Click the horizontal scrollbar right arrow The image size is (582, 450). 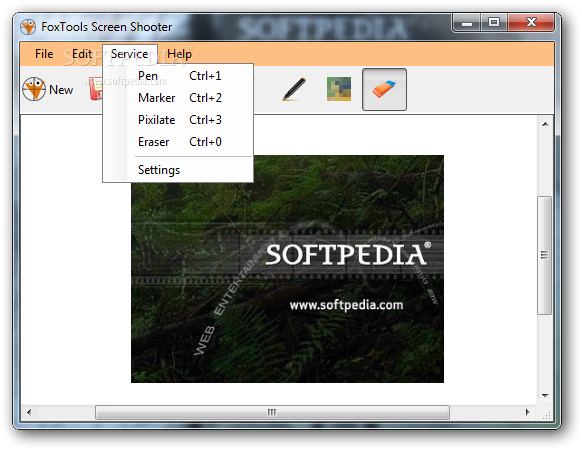[x=527, y=412]
